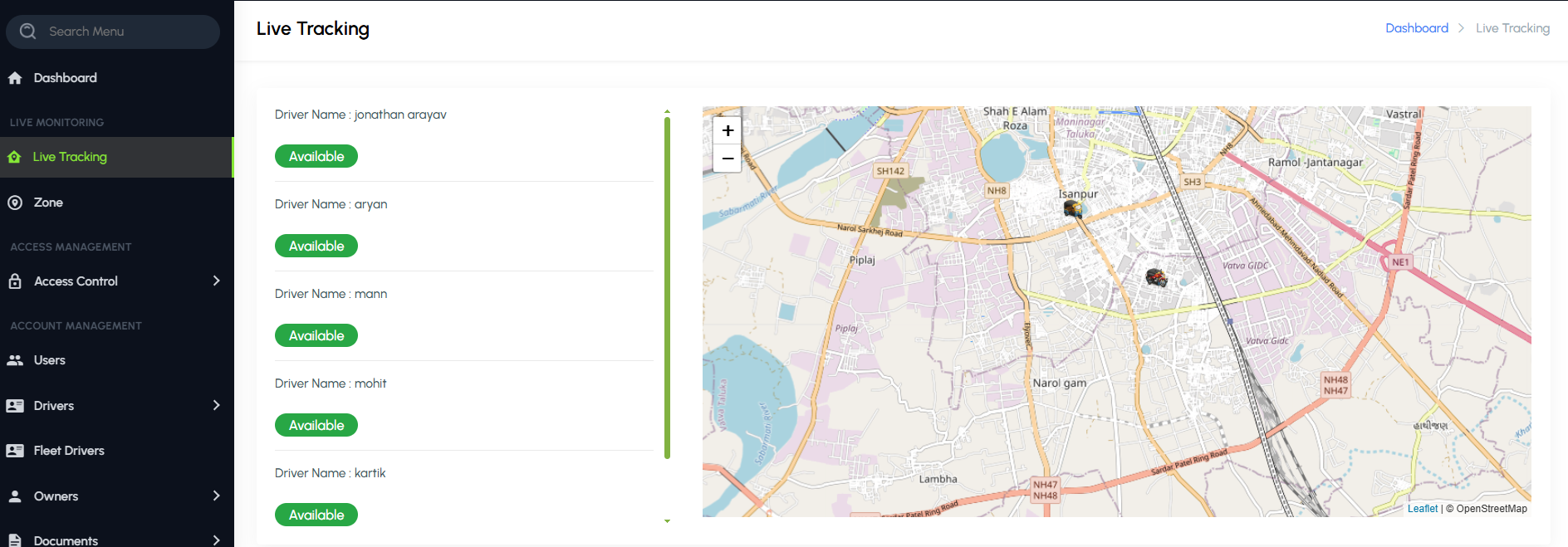Click the vehicle marker near Isanpur
1568x547 pixels.
1072,209
